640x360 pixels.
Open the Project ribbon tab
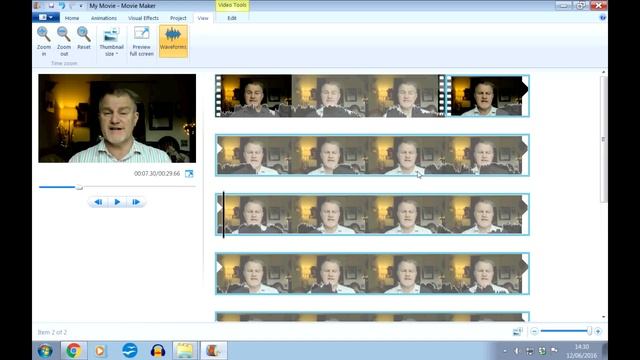[x=178, y=18]
